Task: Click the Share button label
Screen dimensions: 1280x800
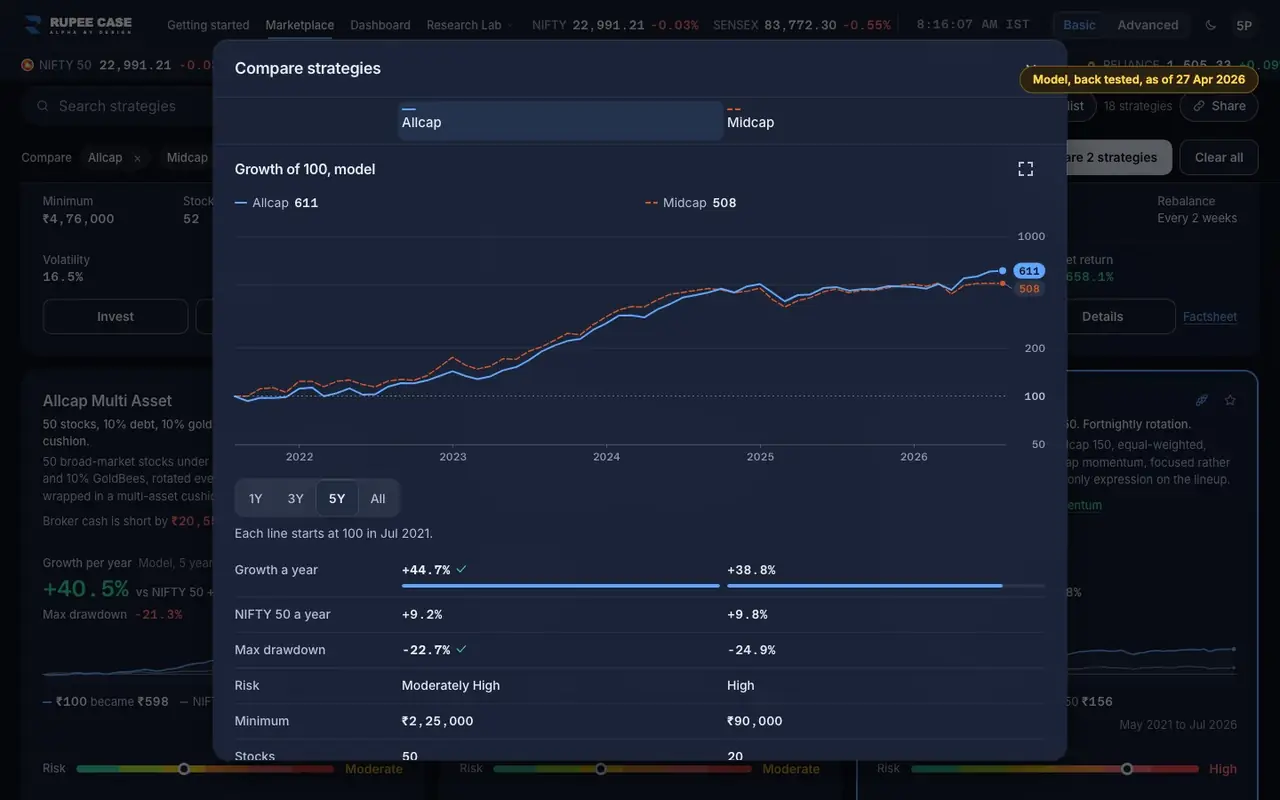Action: [1229, 106]
